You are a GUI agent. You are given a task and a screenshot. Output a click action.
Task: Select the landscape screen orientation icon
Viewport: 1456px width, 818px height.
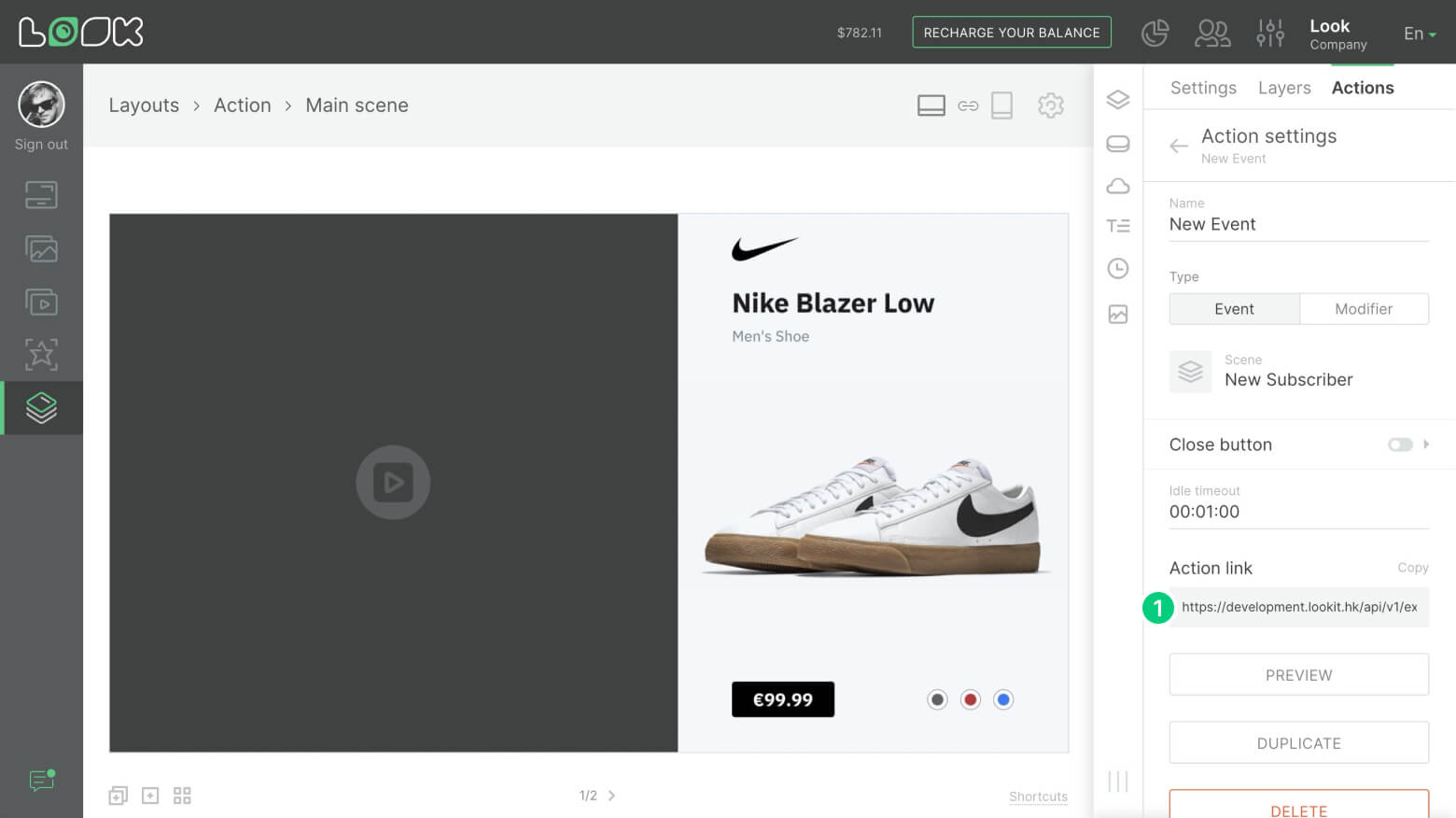pos(931,106)
